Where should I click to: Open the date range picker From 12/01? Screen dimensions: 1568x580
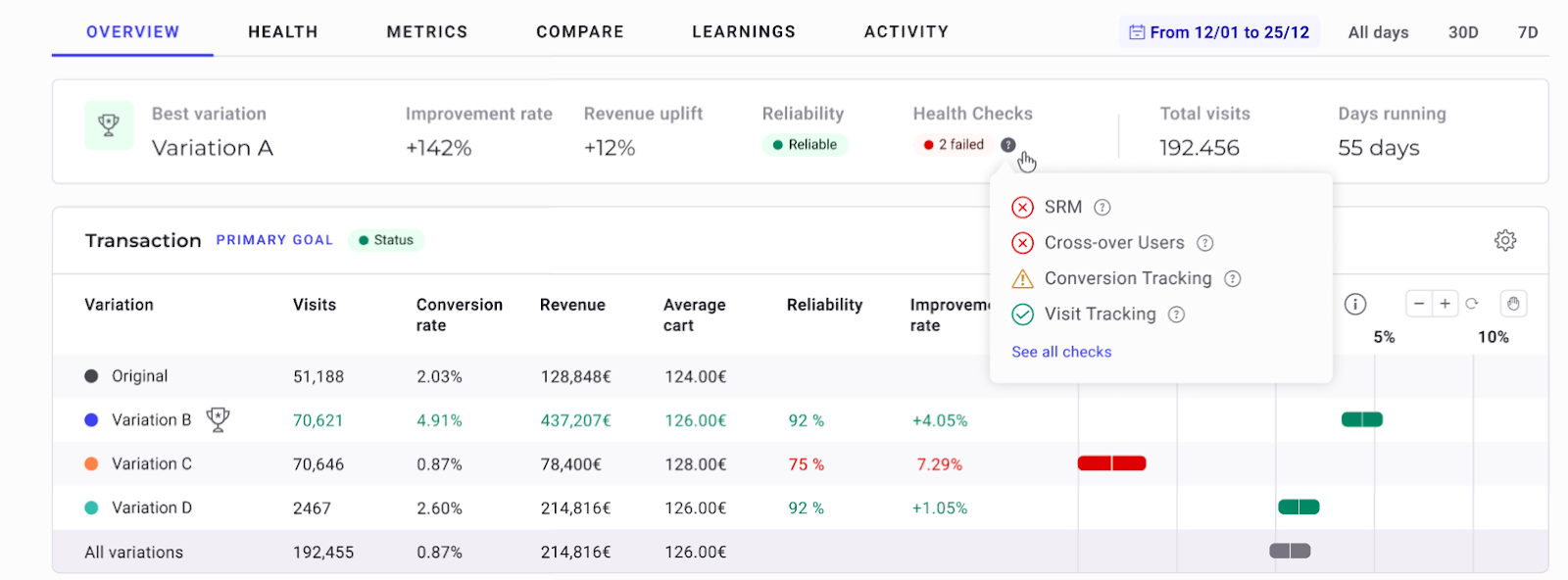point(1219,32)
